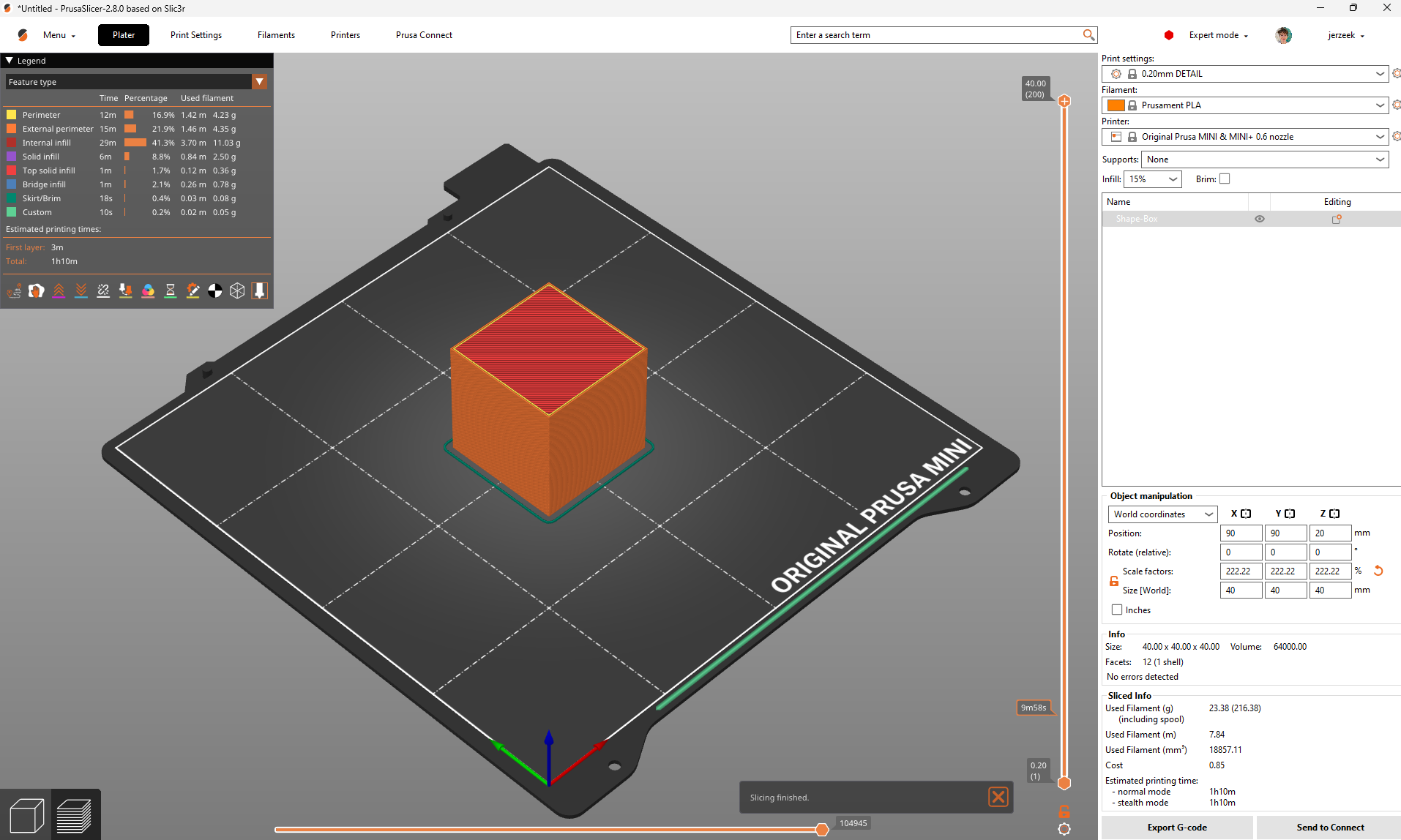The image size is (1401, 840).
Task: Click the search term input field
Action: [937, 35]
